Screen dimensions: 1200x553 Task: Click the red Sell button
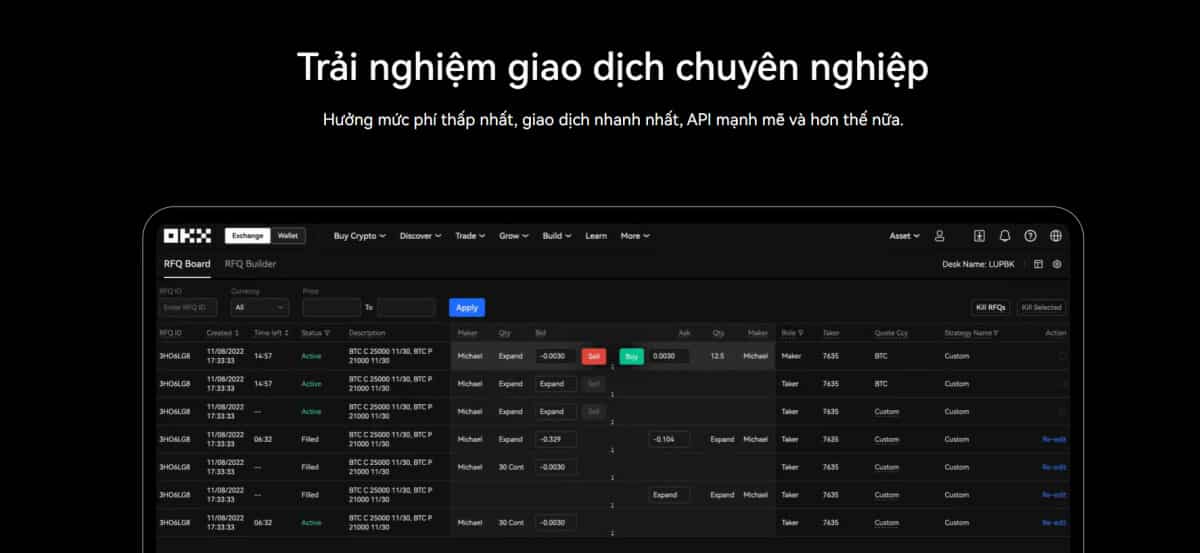594,356
